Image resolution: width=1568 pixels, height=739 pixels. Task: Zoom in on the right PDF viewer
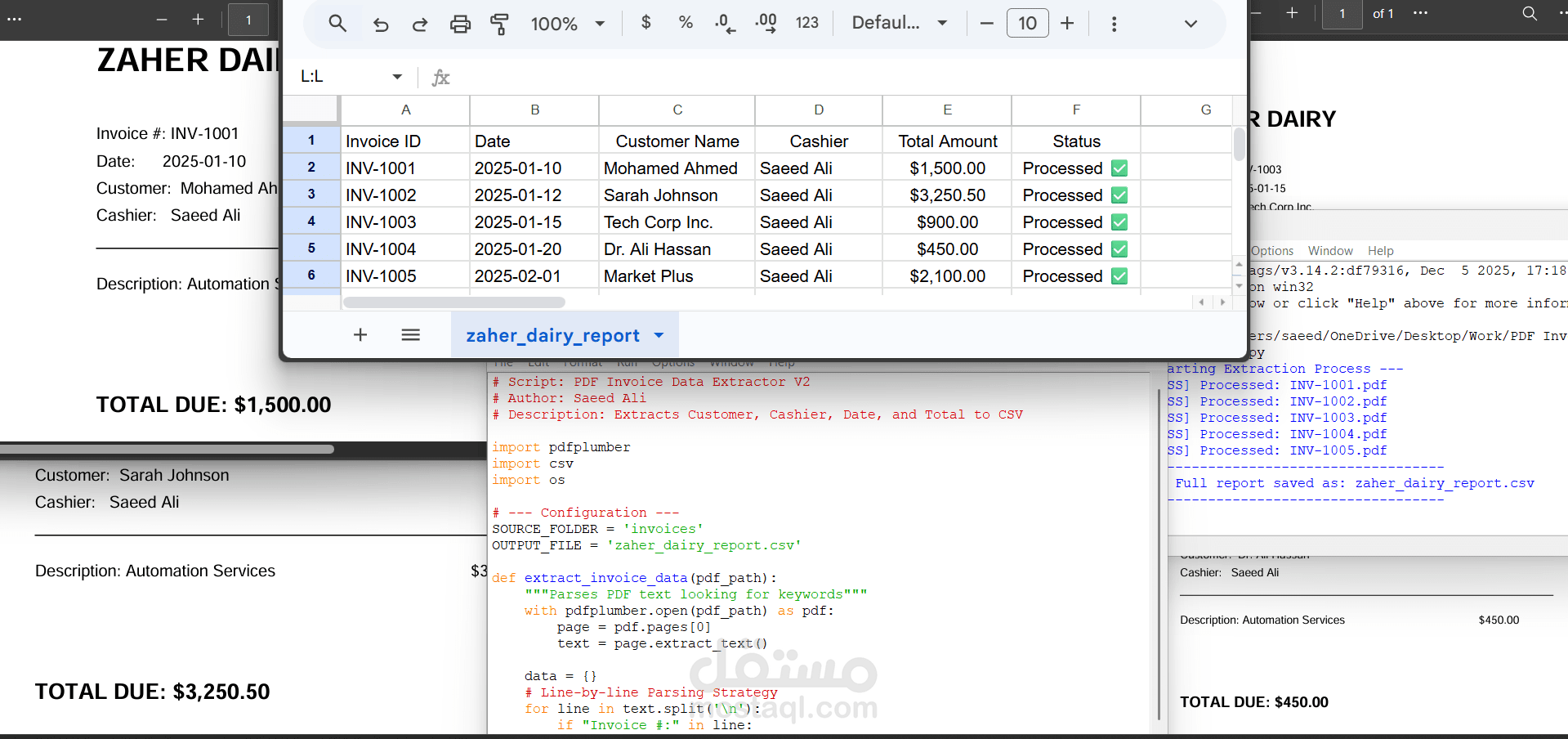pos(1292,13)
